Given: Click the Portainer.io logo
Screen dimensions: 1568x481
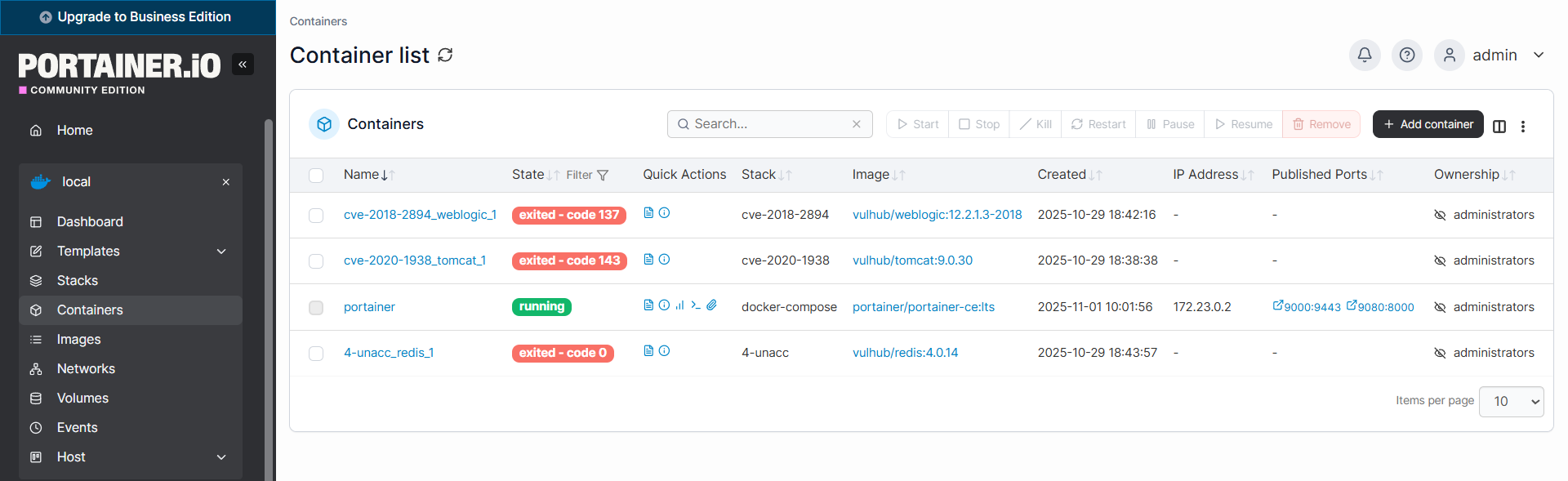Looking at the screenshot, I should [x=119, y=72].
